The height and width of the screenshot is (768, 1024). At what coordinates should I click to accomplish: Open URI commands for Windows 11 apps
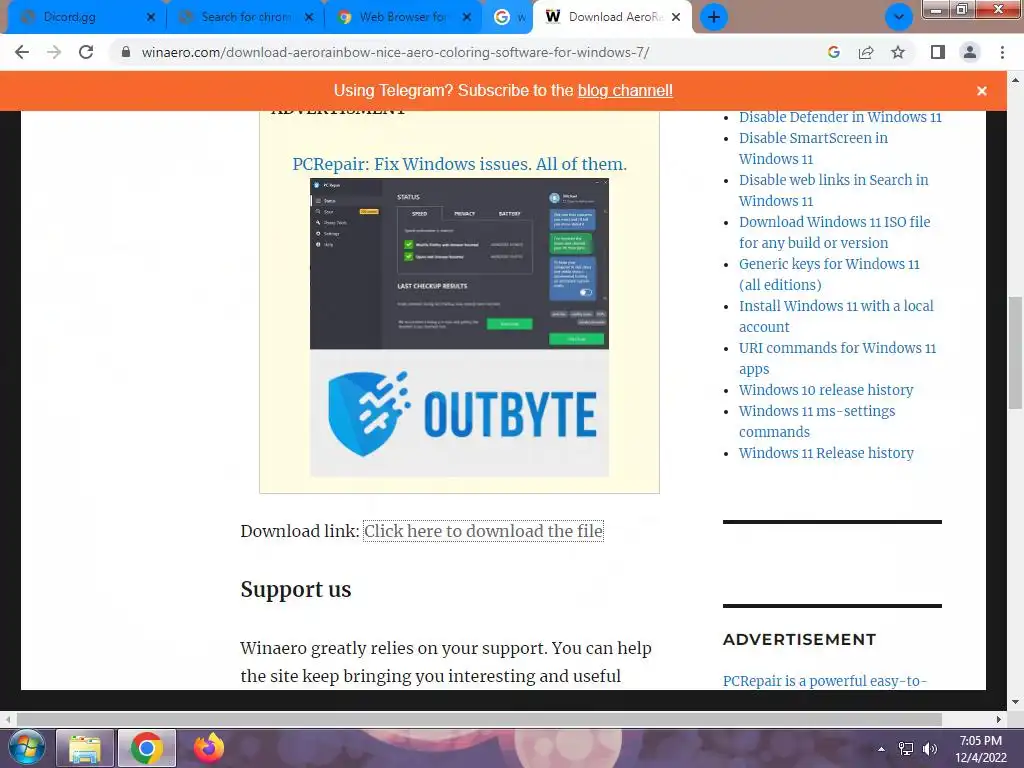point(837,358)
